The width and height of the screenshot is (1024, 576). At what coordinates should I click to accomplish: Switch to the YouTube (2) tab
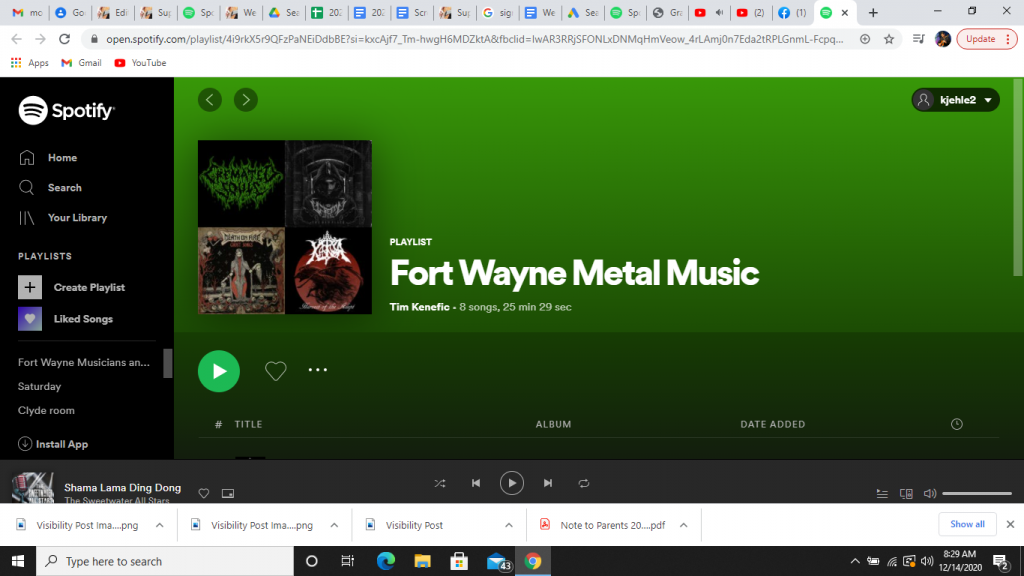pyautogui.click(x=750, y=12)
